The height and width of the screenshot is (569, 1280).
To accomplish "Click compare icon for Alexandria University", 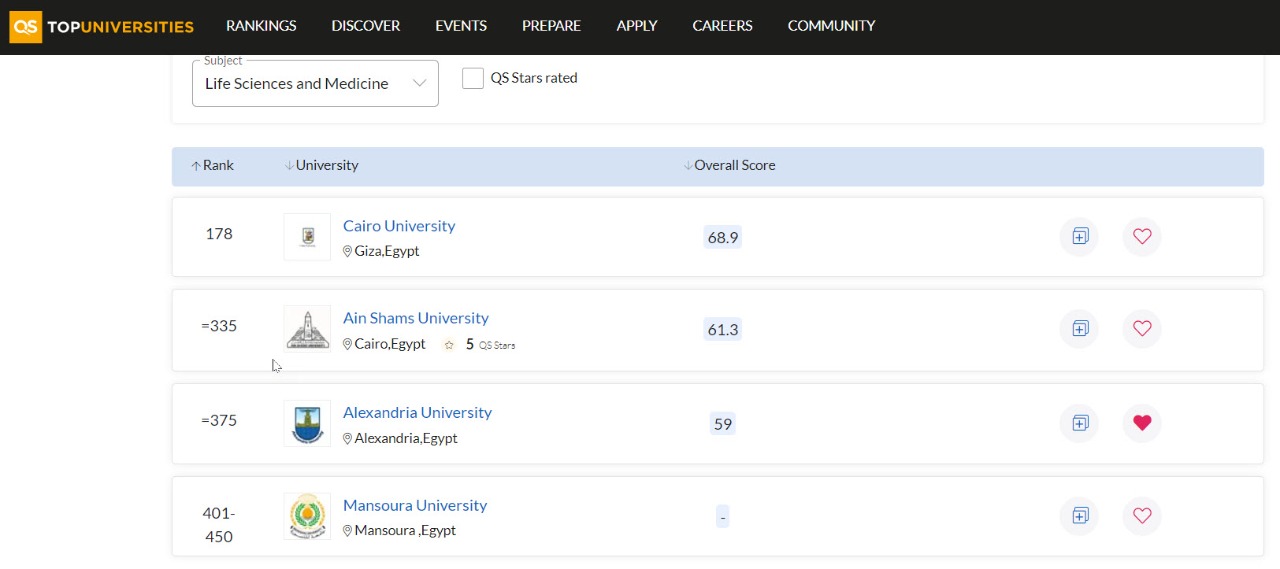I will (1080, 423).
